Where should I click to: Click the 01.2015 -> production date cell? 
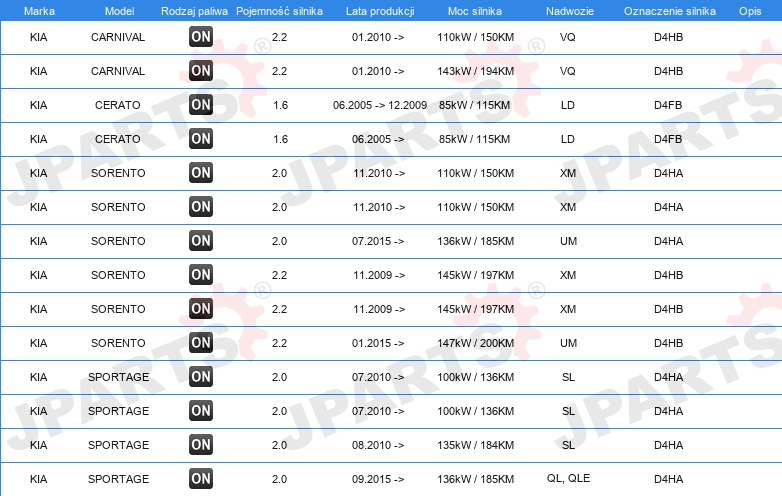pyautogui.click(x=378, y=343)
